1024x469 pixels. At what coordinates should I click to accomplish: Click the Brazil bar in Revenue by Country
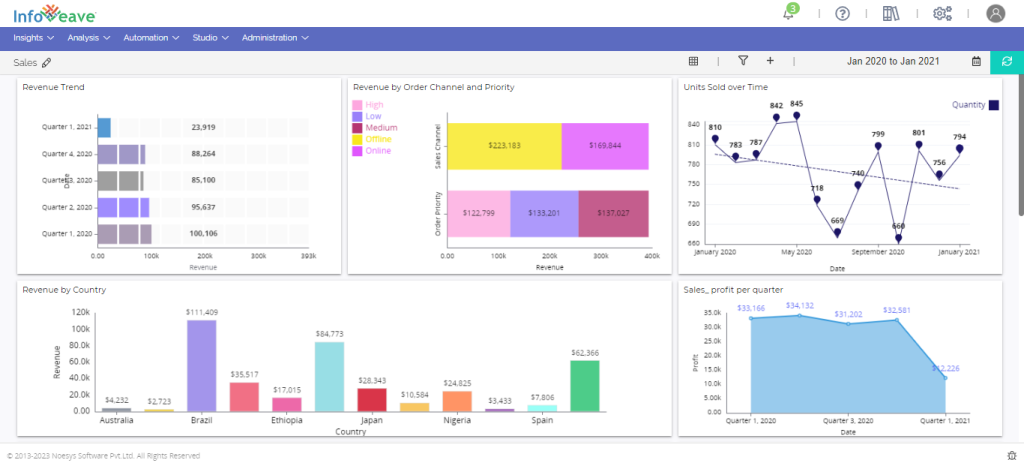201,365
